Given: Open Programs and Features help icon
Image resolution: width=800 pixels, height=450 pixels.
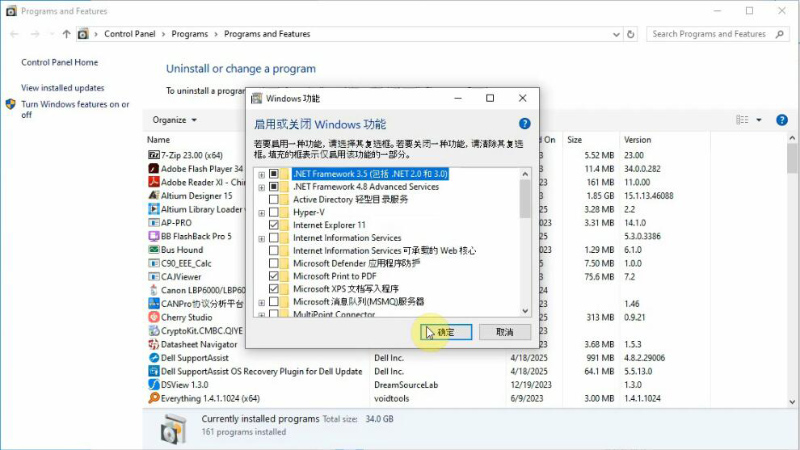Looking at the screenshot, I should (x=781, y=120).
